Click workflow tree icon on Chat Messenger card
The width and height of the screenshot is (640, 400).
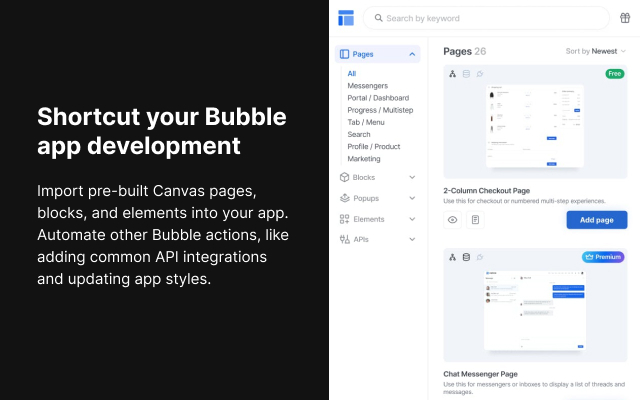452,257
